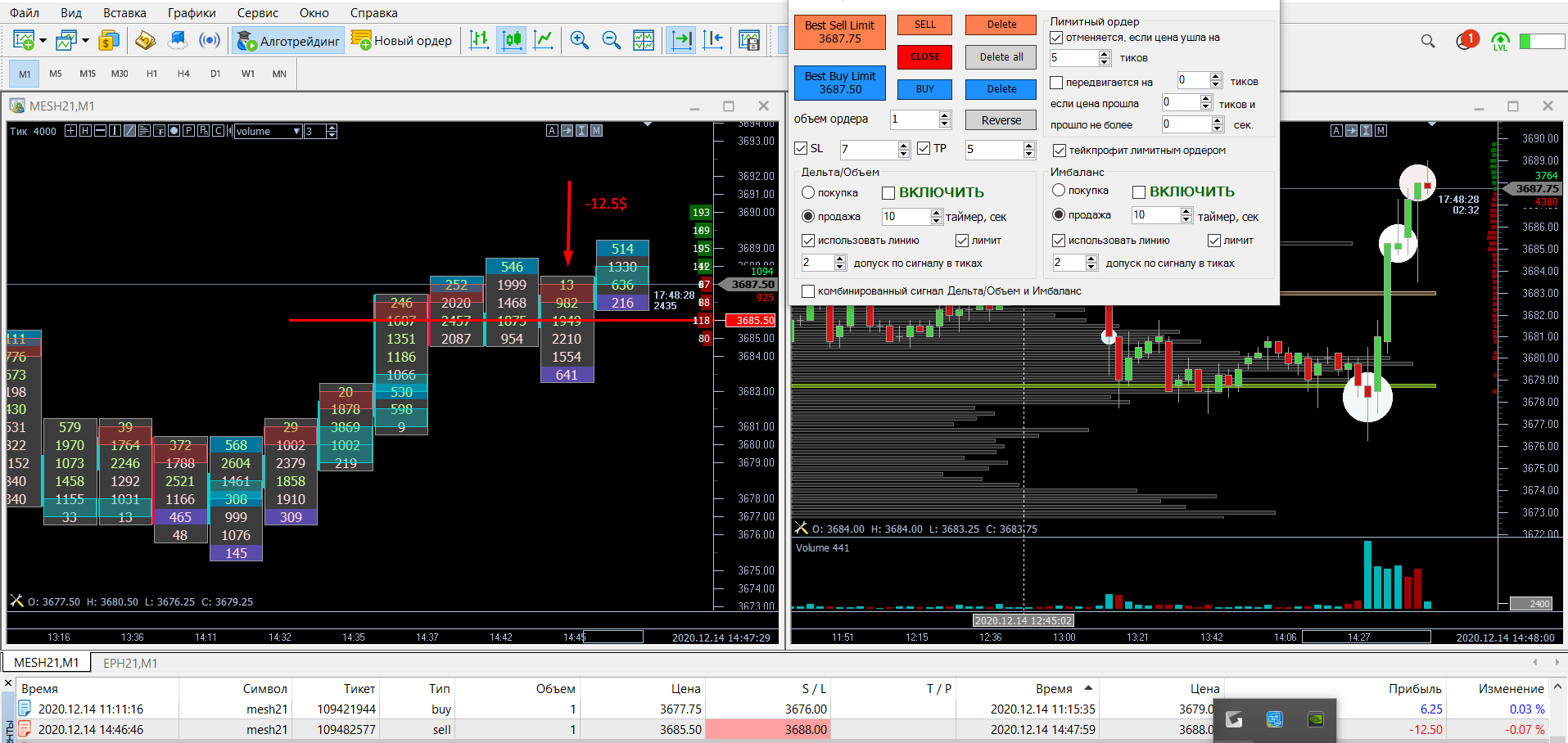Click the 'объем ордера' input field
This screenshot has height=743, width=1568.
[914, 119]
